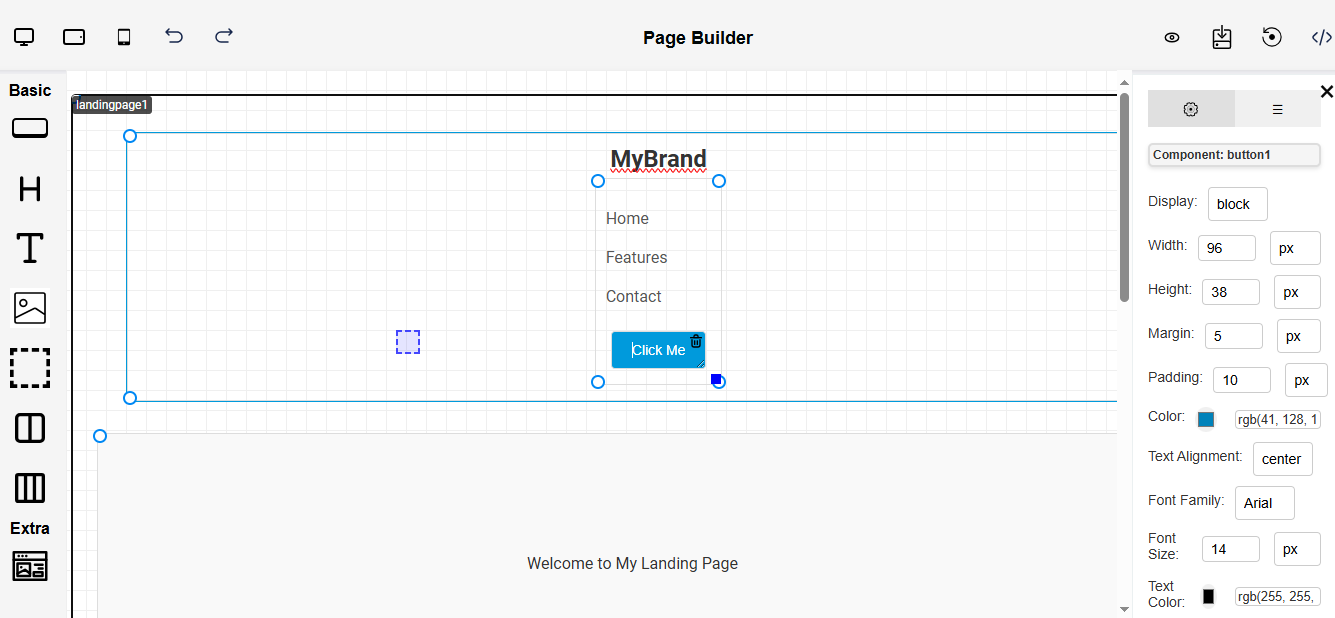
Task: Click the Click Me button on canvas
Action: (658, 350)
